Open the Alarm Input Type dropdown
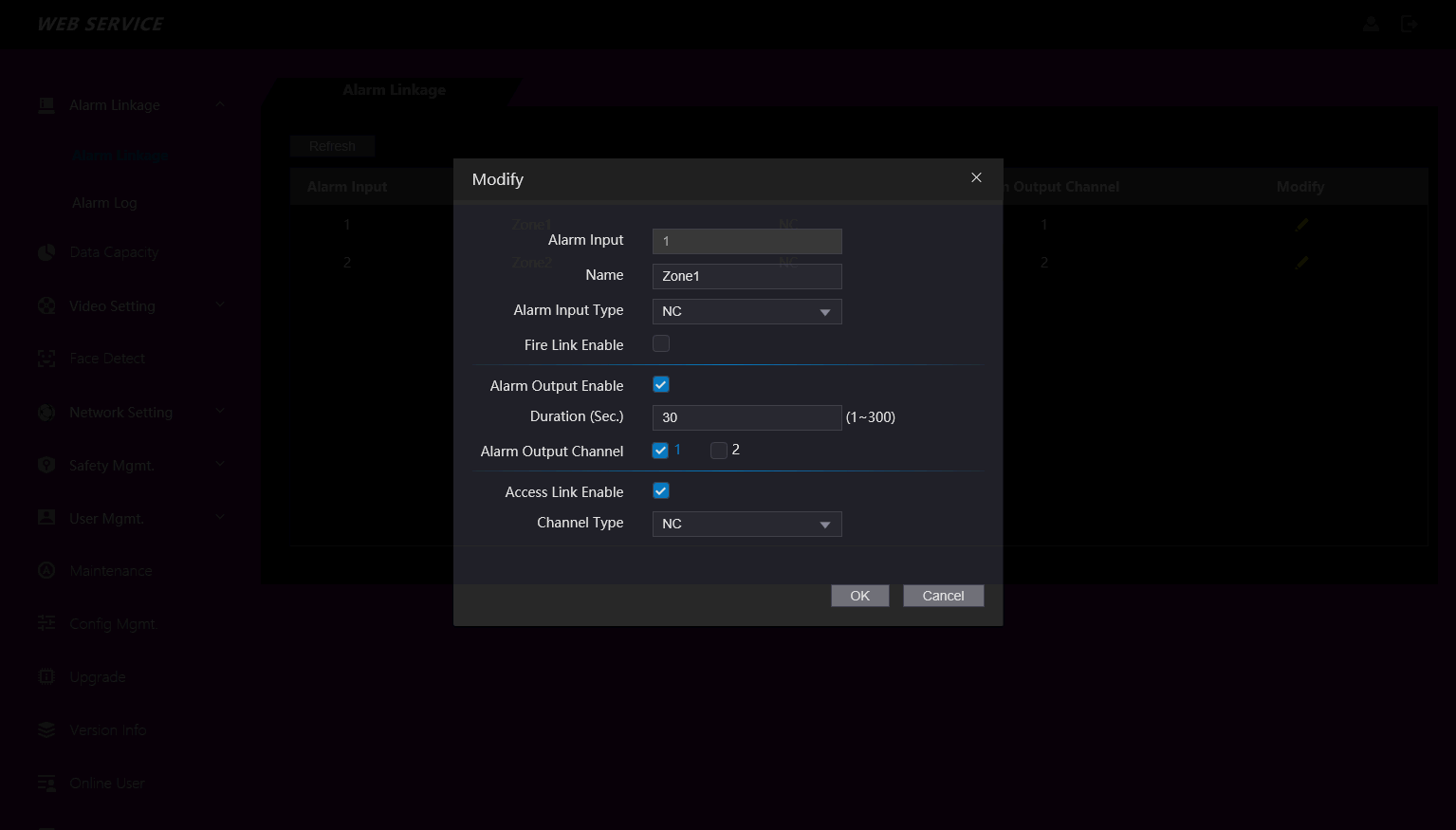Screen dimensions: 1456x830 [x=747, y=311]
